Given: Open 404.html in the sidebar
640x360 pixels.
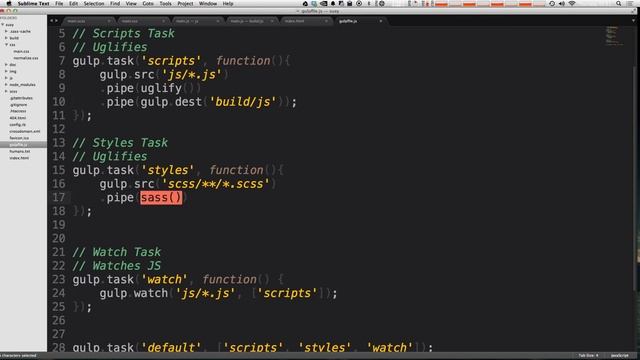Looking at the screenshot, I should [x=18, y=118].
